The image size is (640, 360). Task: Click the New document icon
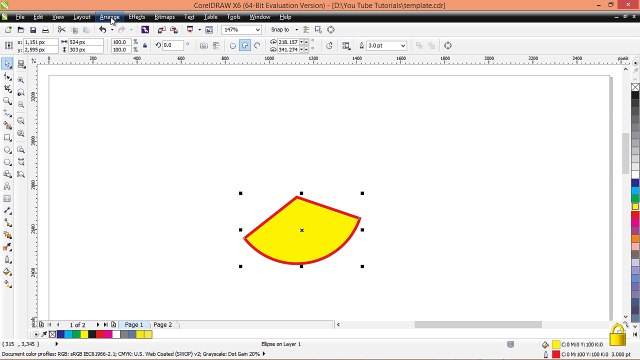tap(8, 30)
